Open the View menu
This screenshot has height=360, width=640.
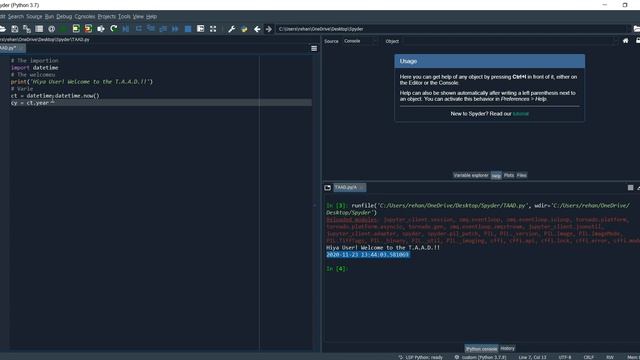click(138, 17)
